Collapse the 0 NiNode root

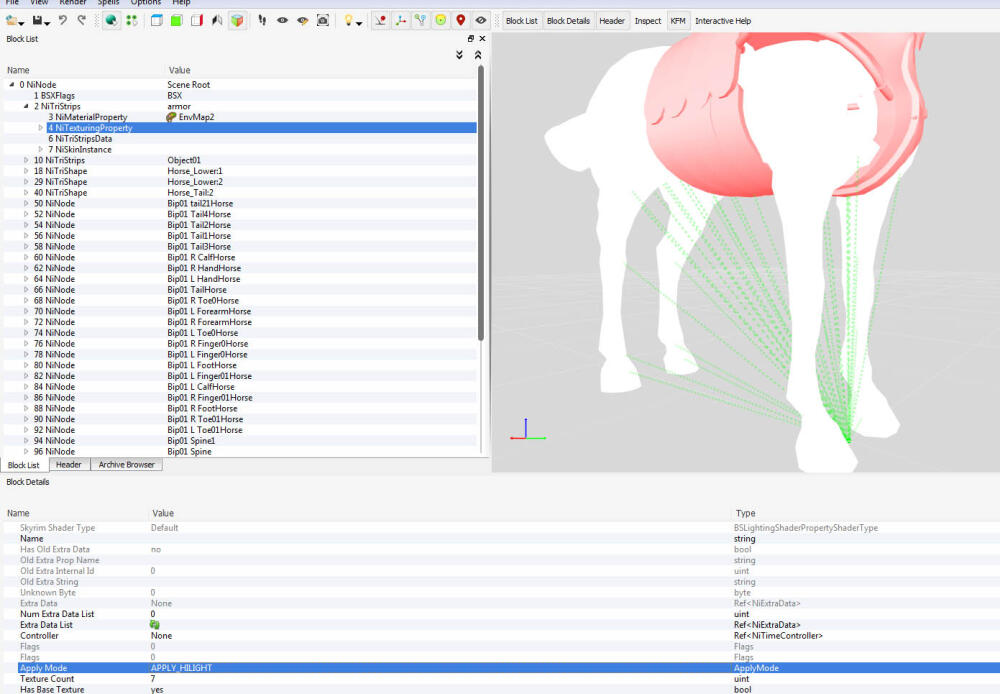[x=11, y=84]
